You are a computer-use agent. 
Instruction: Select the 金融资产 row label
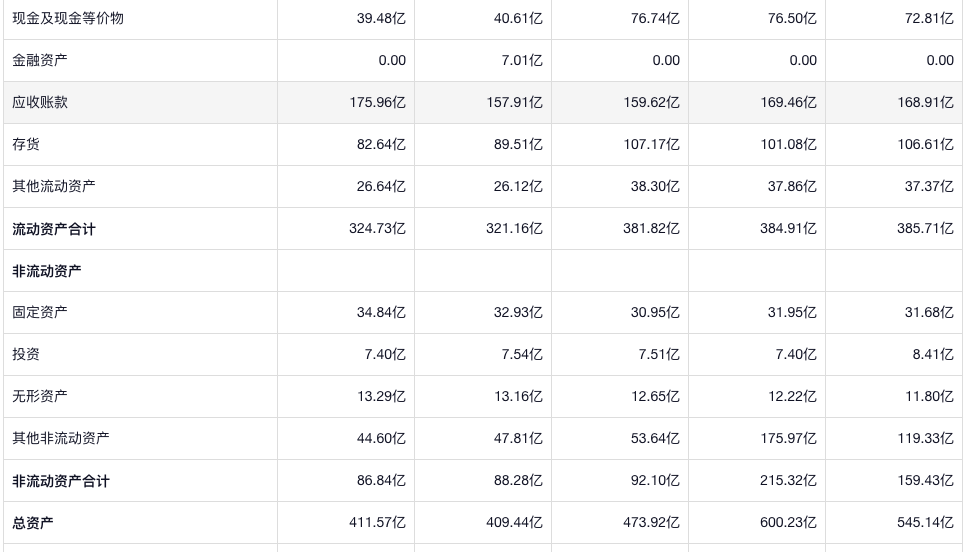coord(40,60)
